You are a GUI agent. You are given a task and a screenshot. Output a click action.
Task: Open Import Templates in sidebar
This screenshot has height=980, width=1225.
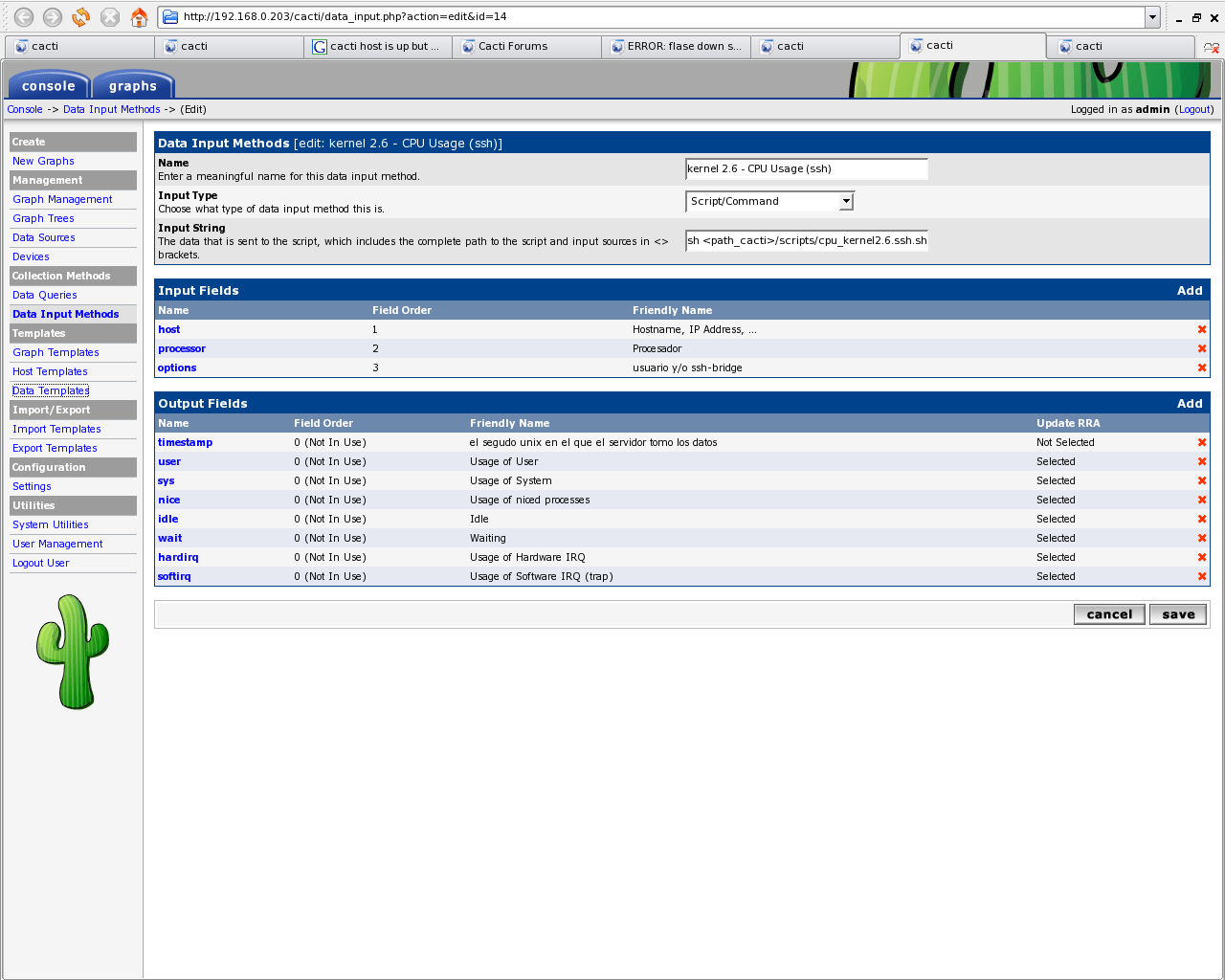click(56, 429)
